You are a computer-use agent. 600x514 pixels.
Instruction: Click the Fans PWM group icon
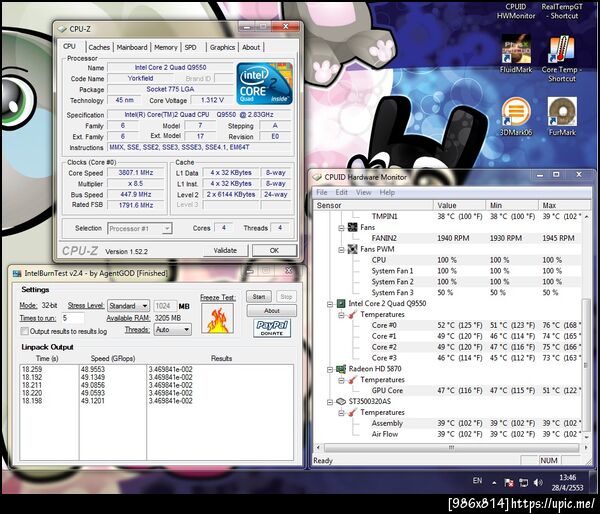coord(352,249)
